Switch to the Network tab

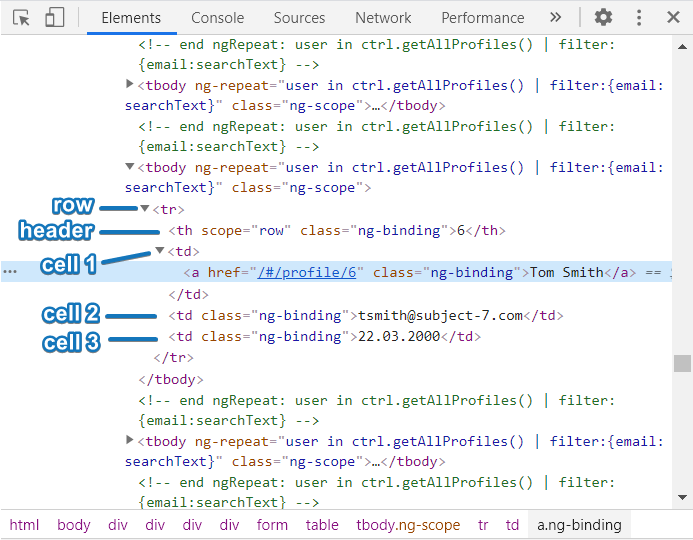(x=383, y=17)
